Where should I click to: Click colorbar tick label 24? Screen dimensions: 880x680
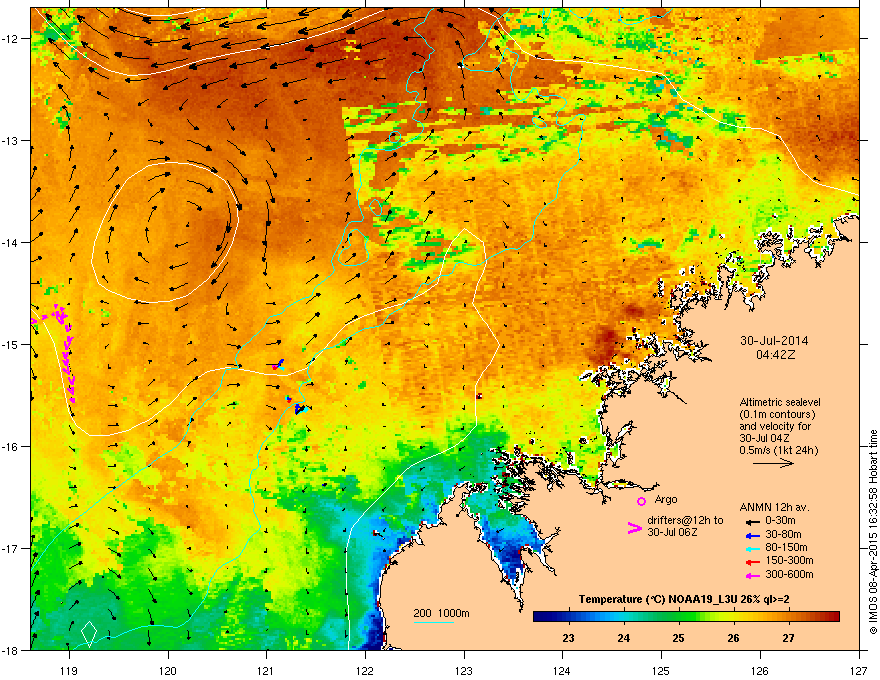(624, 638)
